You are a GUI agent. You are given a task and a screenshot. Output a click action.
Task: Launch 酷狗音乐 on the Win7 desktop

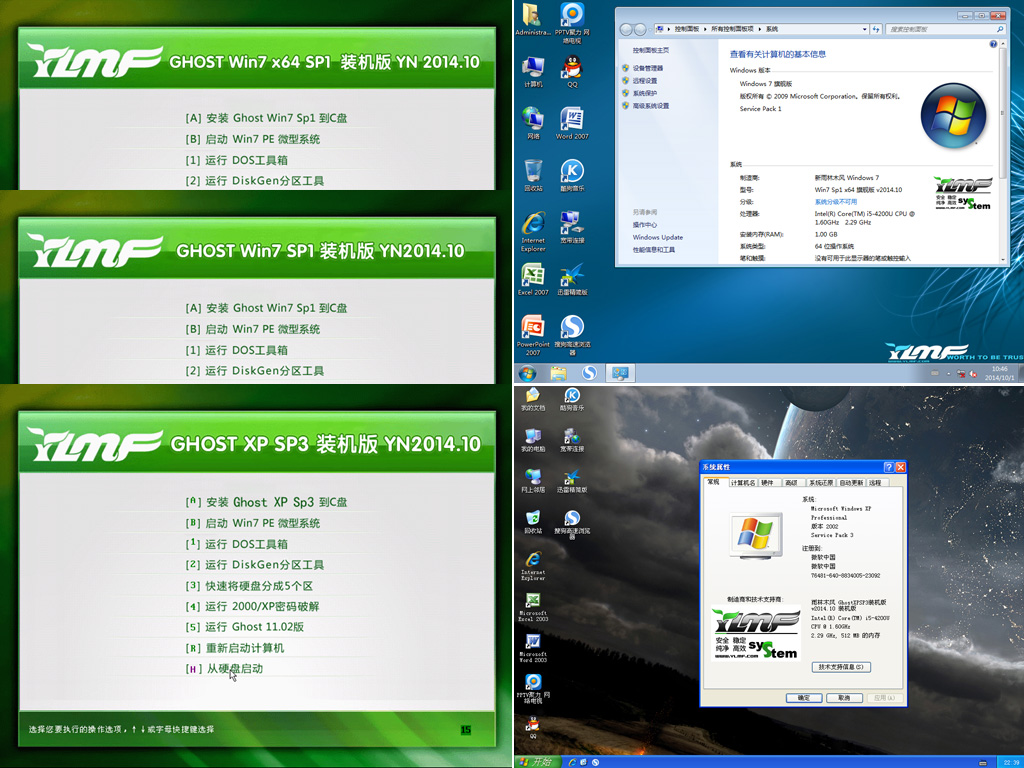point(572,175)
